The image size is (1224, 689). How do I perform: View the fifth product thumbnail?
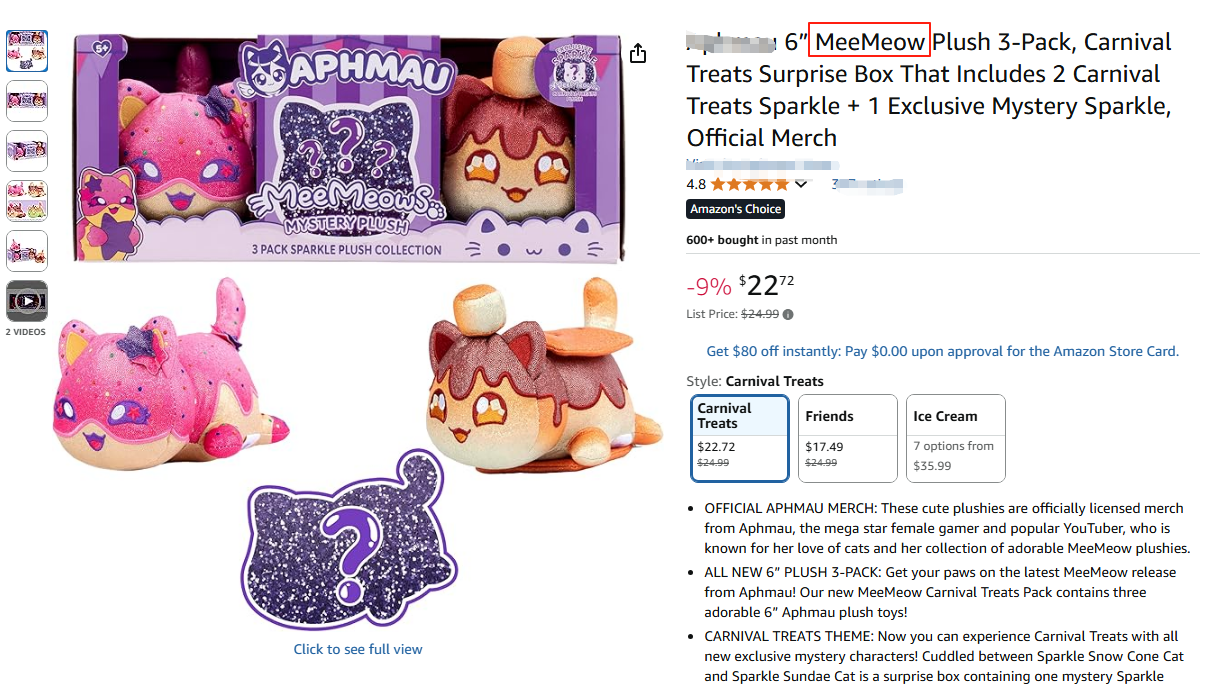point(27,251)
